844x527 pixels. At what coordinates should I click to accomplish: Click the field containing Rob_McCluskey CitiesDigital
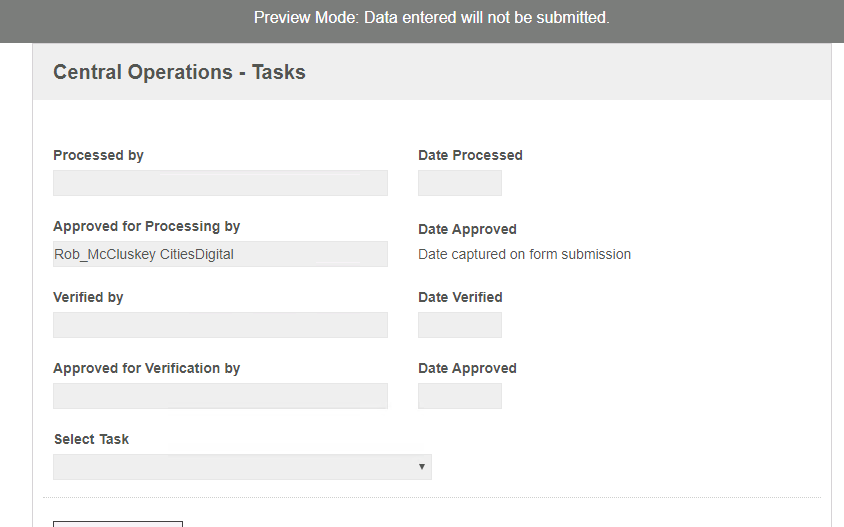tap(220, 254)
